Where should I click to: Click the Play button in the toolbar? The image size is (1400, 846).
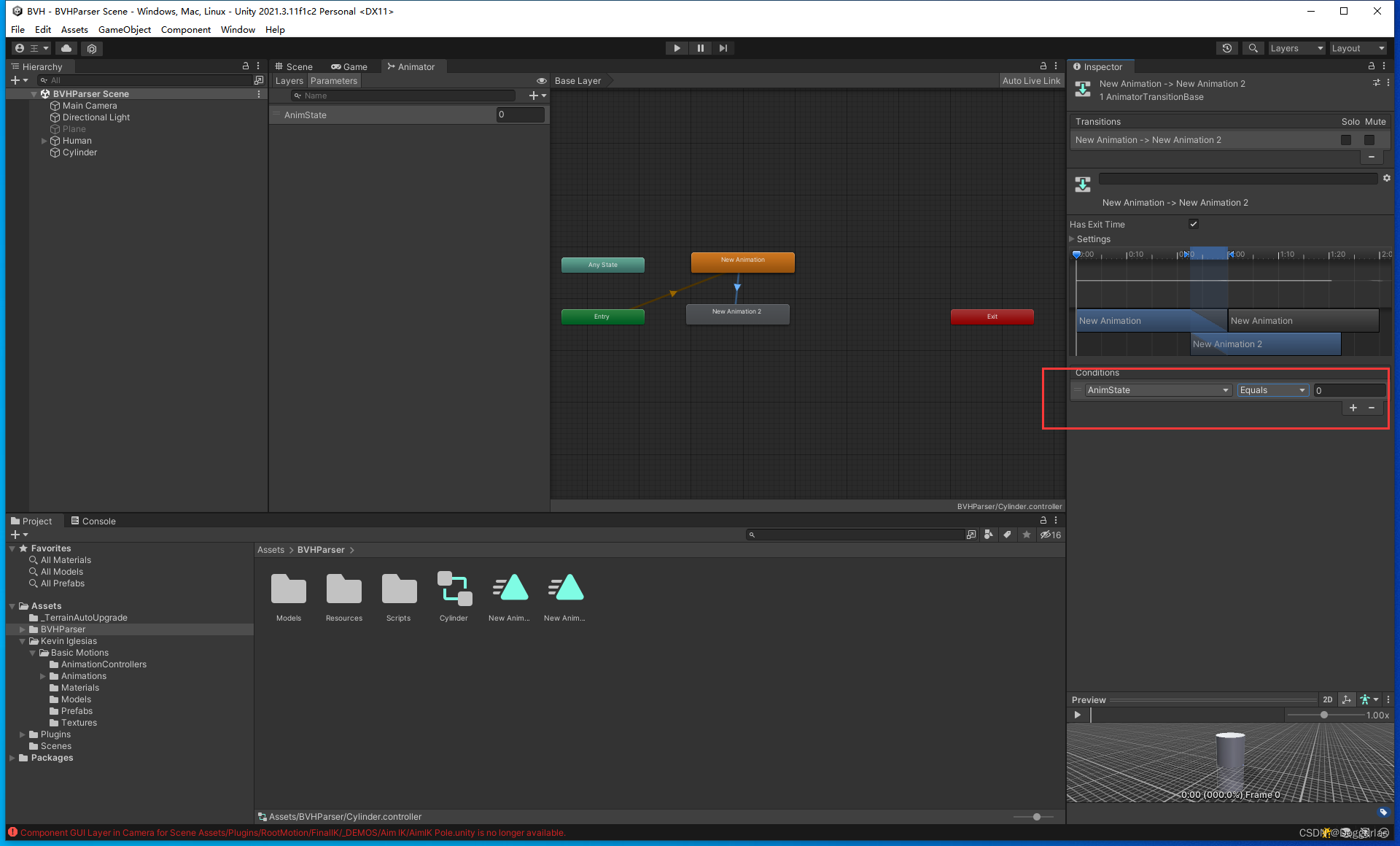tap(677, 48)
